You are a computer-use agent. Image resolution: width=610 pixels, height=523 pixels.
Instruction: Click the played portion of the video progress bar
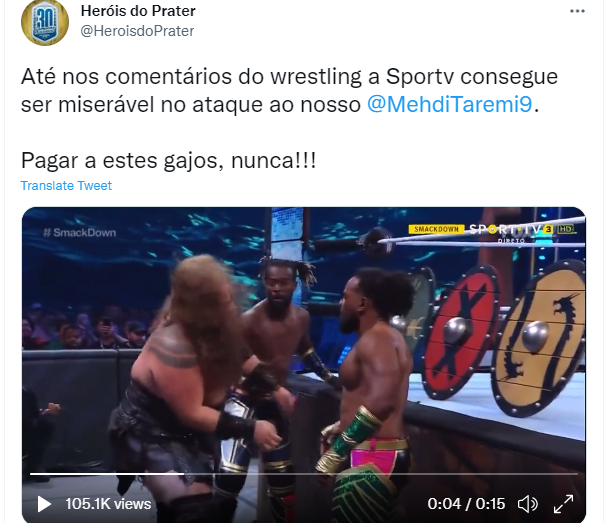(107, 474)
